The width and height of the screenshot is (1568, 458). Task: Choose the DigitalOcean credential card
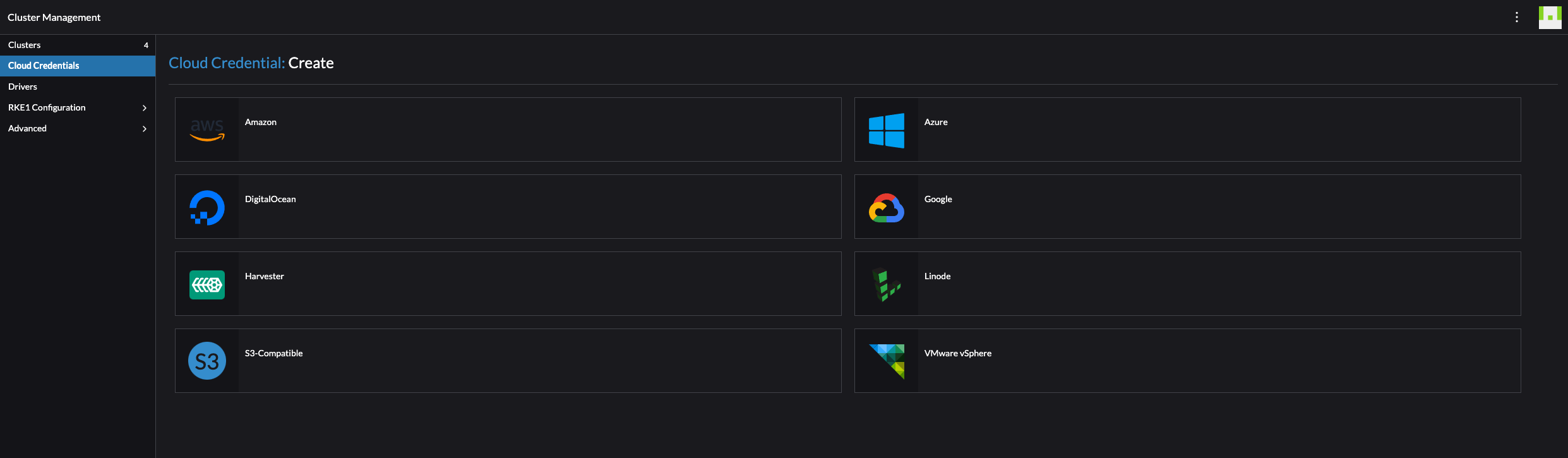pos(508,207)
